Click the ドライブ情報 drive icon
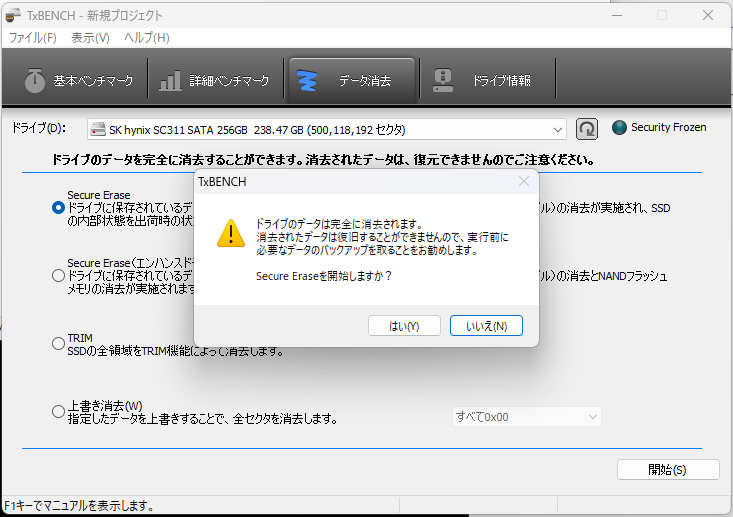This screenshot has height=517, width=733. [442, 81]
